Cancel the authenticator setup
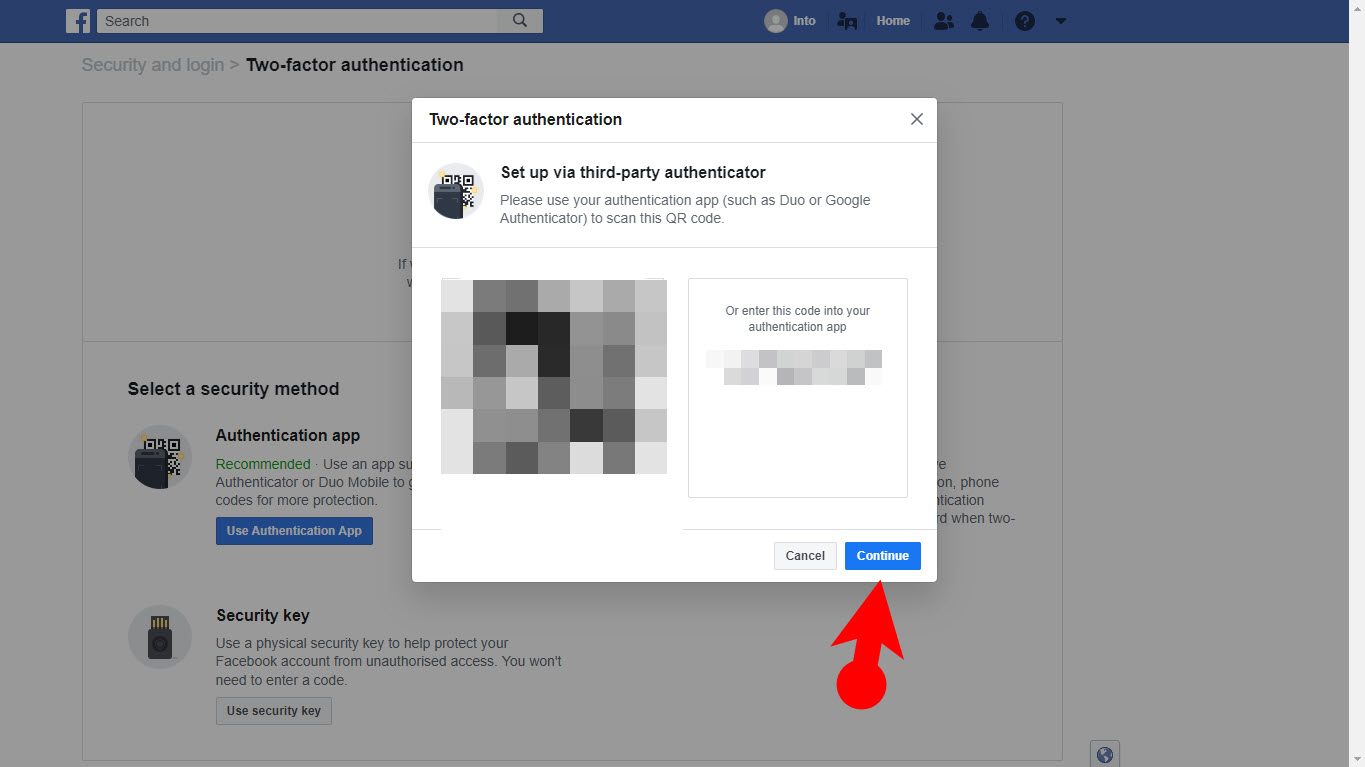Viewport: 1365px width, 767px height. point(805,556)
